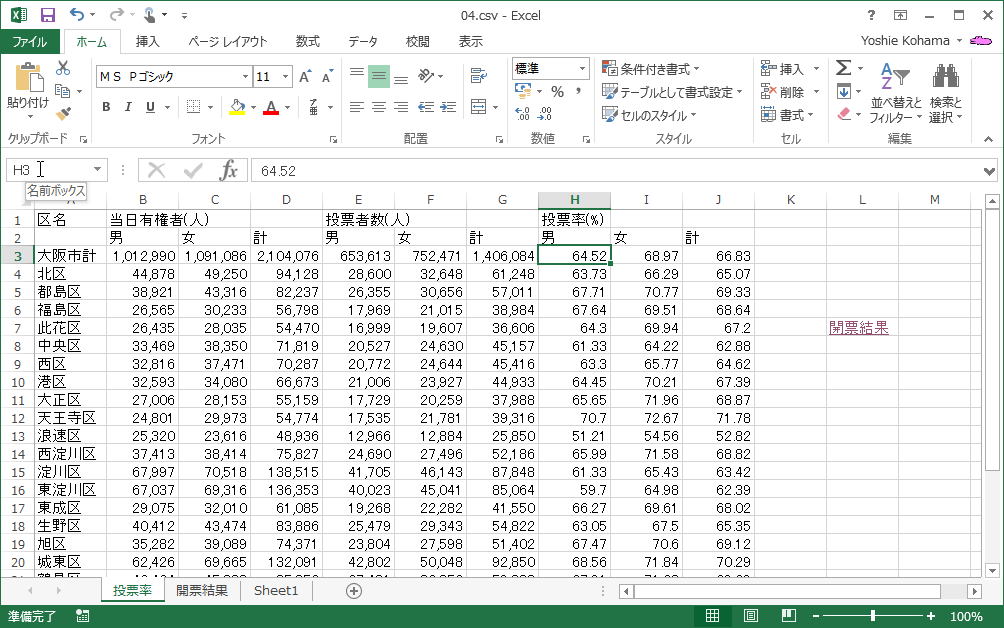Click the Comma Style button
Screen dimensions: 1004x628
tap(578, 92)
